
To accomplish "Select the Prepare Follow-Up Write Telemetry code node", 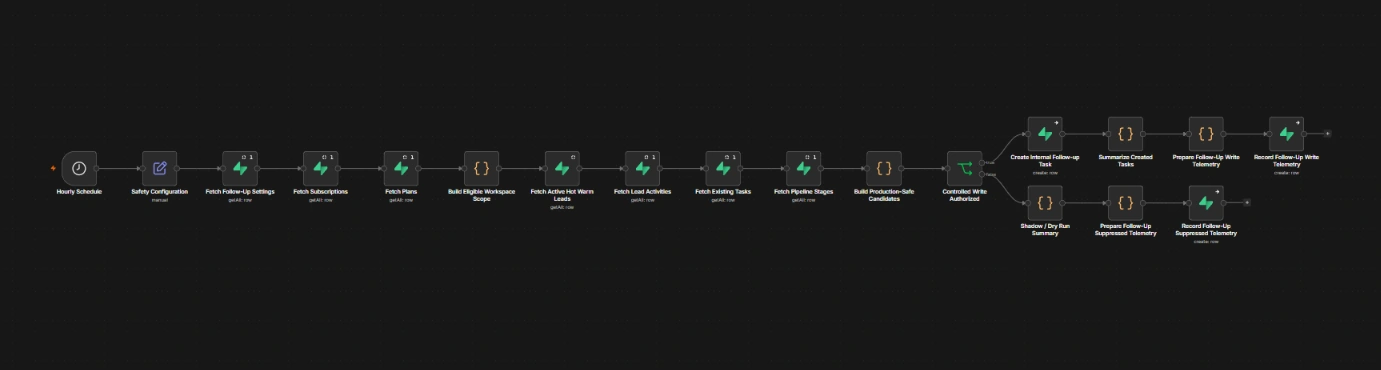I will tap(1206, 133).
